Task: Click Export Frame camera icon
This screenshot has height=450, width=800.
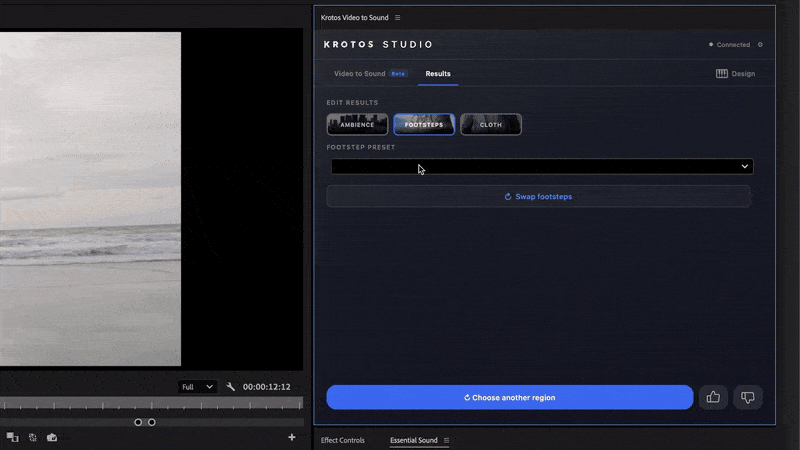Action: click(52, 437)
